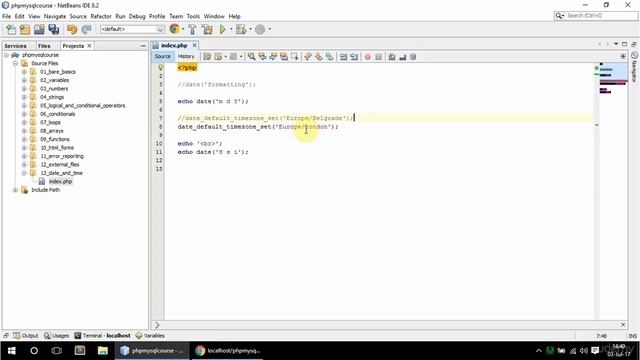This screenshot has width=640, height=360.
Task: Switch to the Services tab
Action: click(16, 46)
